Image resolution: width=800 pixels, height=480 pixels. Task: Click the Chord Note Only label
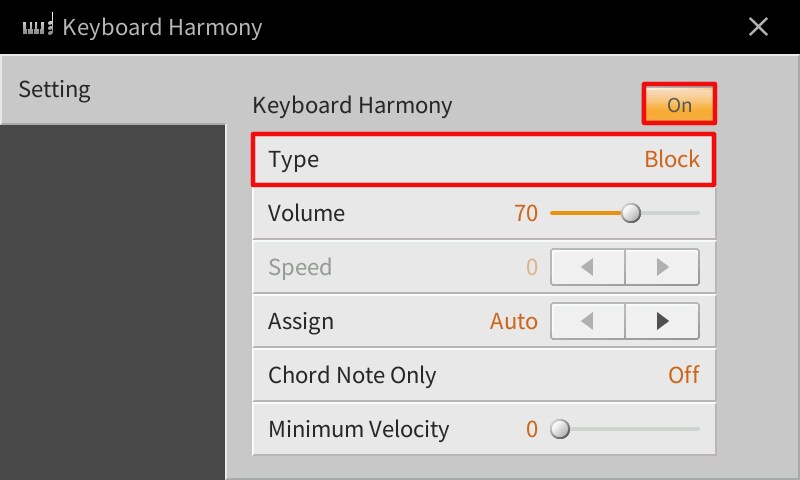(352, 375)
